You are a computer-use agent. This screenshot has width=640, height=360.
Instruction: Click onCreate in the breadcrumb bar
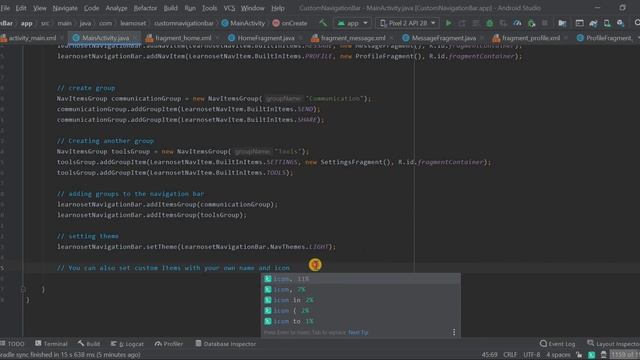289,23
